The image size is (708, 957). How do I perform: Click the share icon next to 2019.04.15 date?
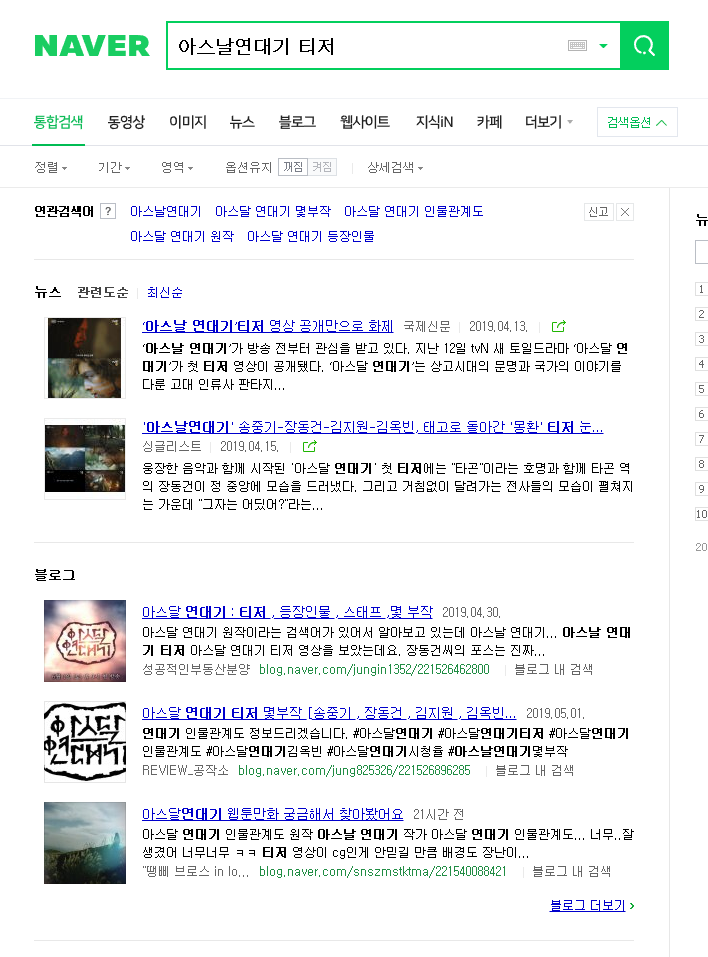pyautogui.click(x=309, y=447)
